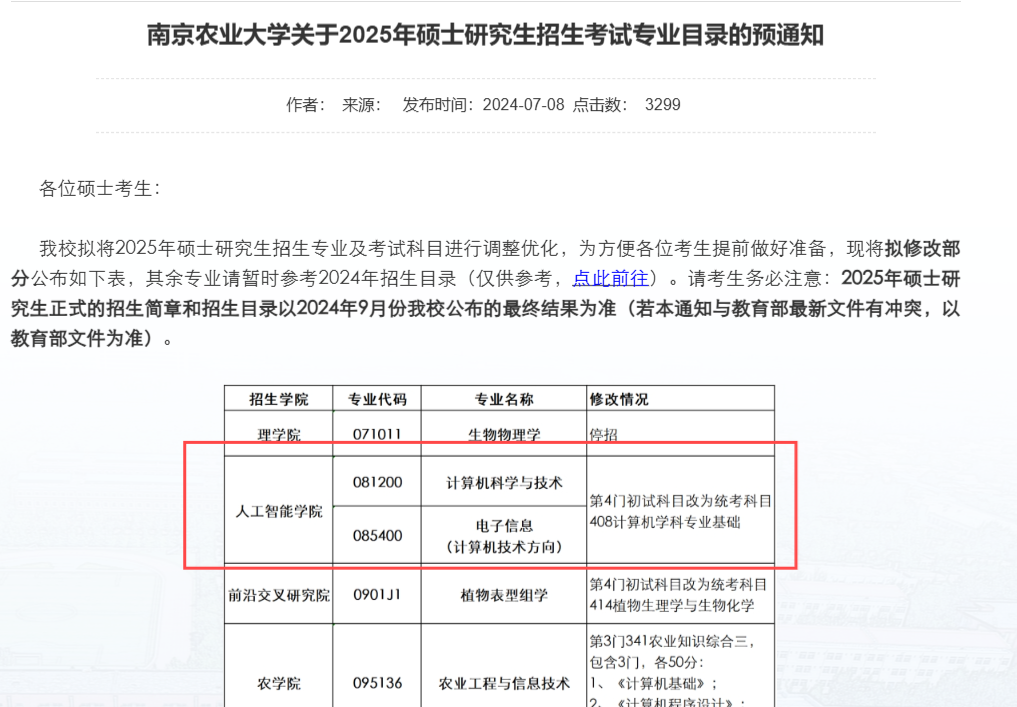Click the 408计算机学科专业基础 text

pyautogui.click(x=665, y=522)
